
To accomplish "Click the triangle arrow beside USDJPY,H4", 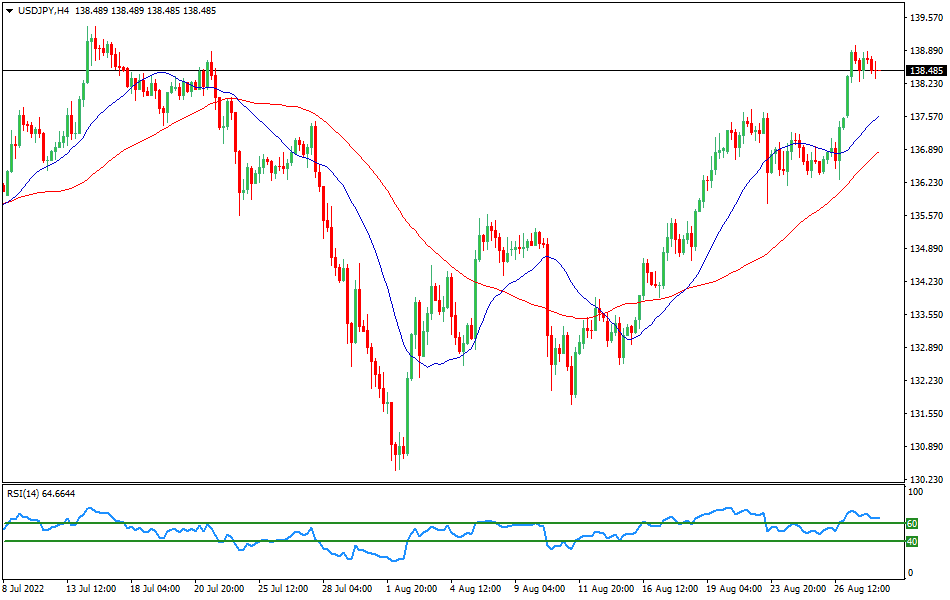I will coord(9,10).
